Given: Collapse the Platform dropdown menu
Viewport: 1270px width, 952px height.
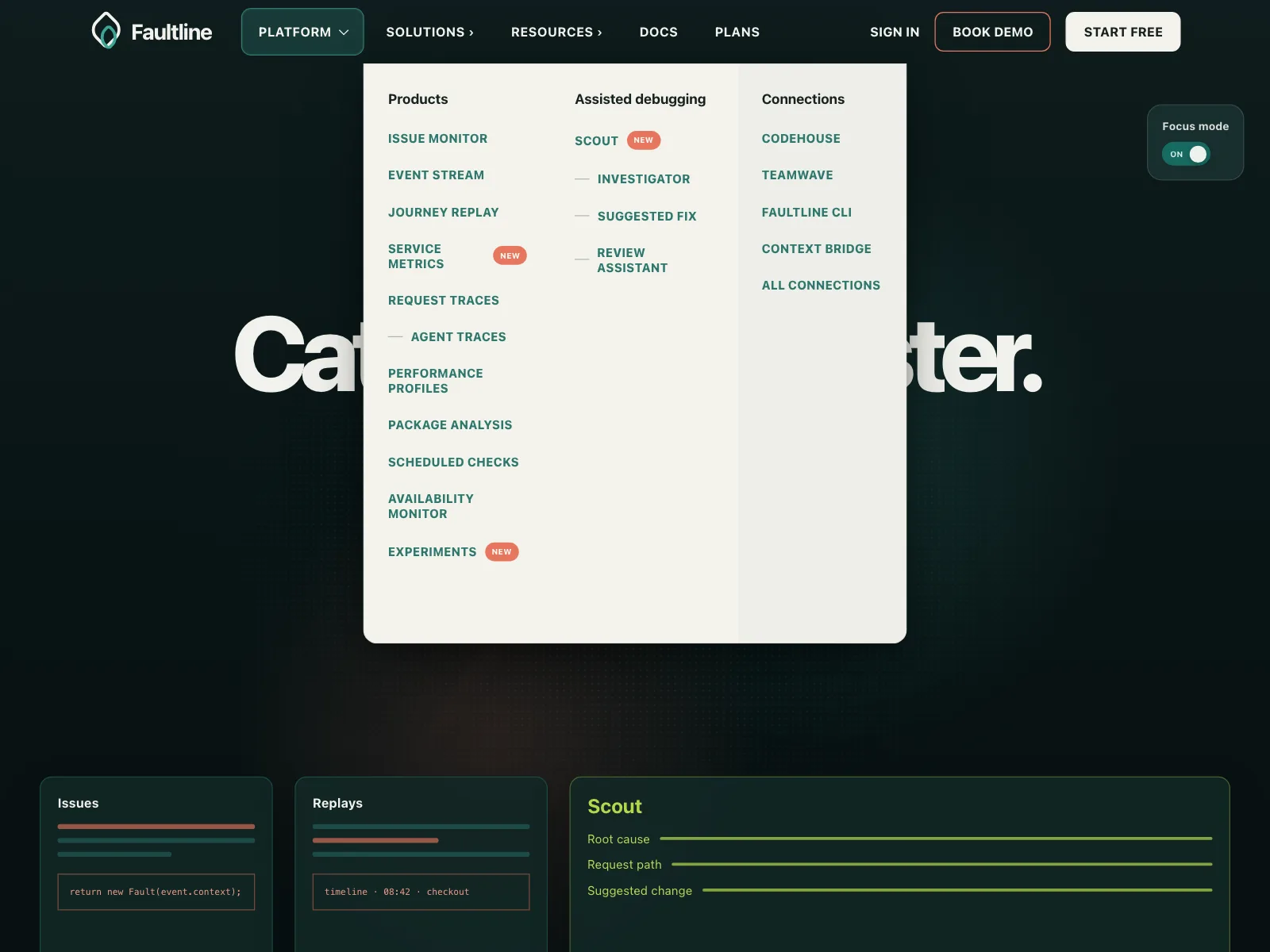Looking at the screenshot, I should click(x=302, y=32).
